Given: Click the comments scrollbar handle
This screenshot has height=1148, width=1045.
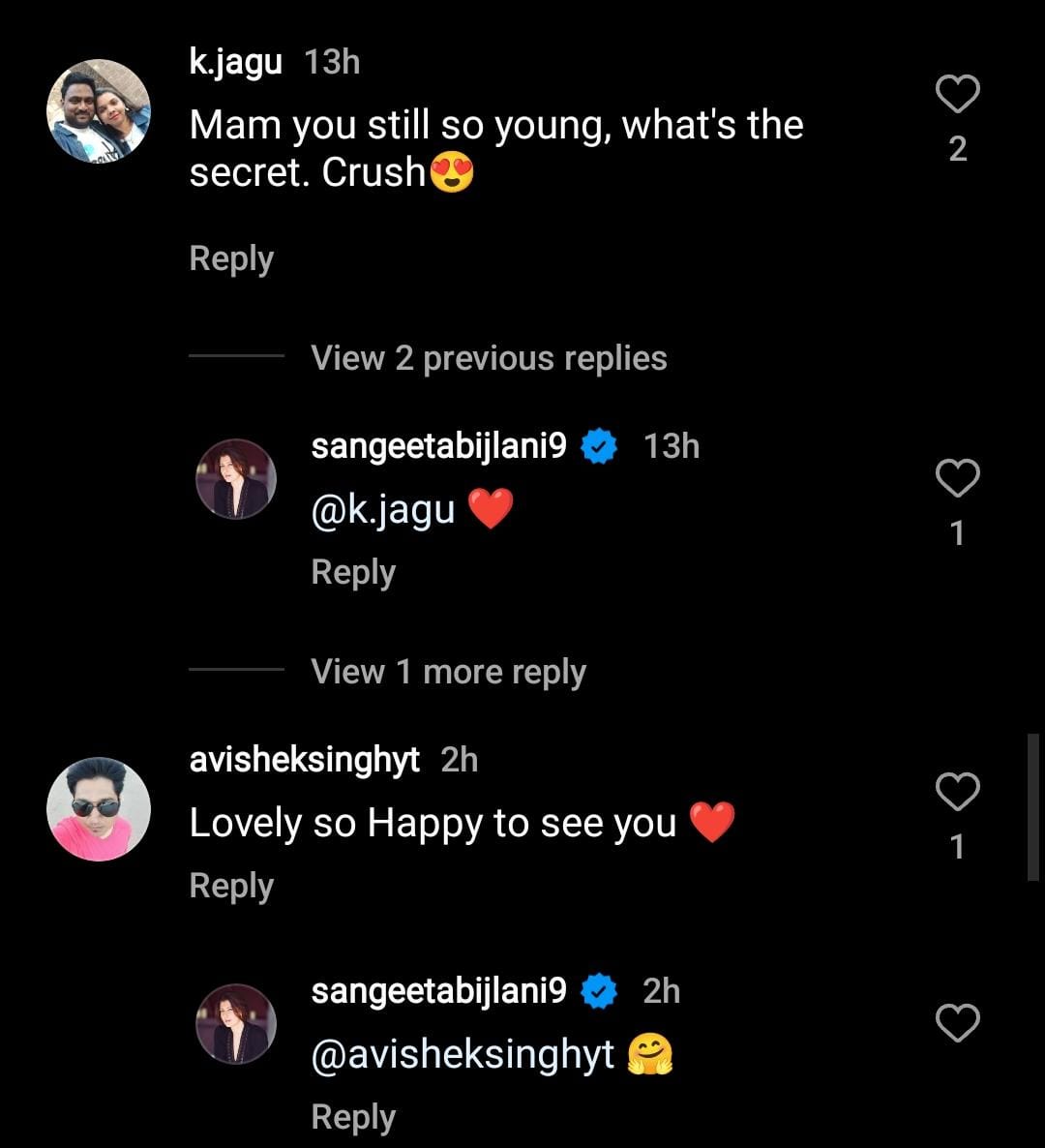Looking at the screenshot, I should click(1032, 807).
